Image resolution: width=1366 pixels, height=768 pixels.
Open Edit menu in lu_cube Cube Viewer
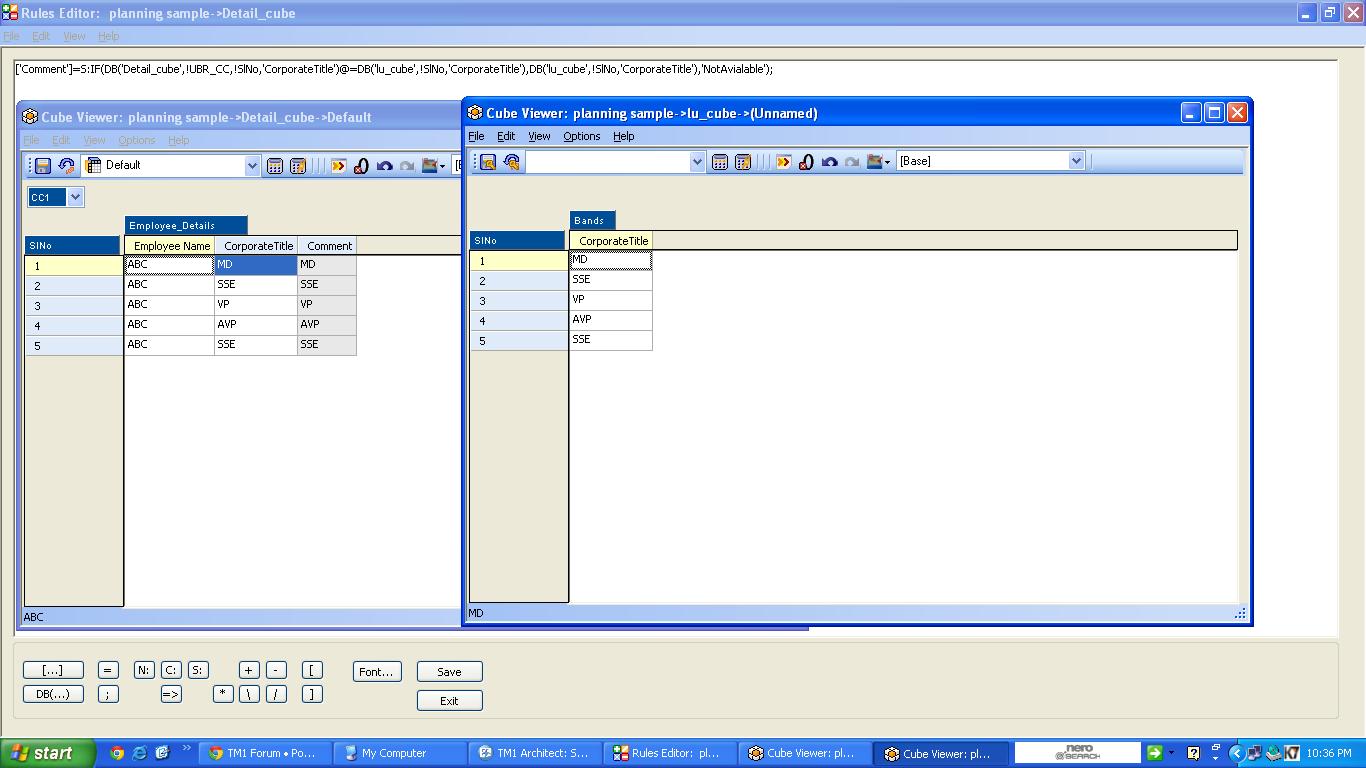[506, 136]
